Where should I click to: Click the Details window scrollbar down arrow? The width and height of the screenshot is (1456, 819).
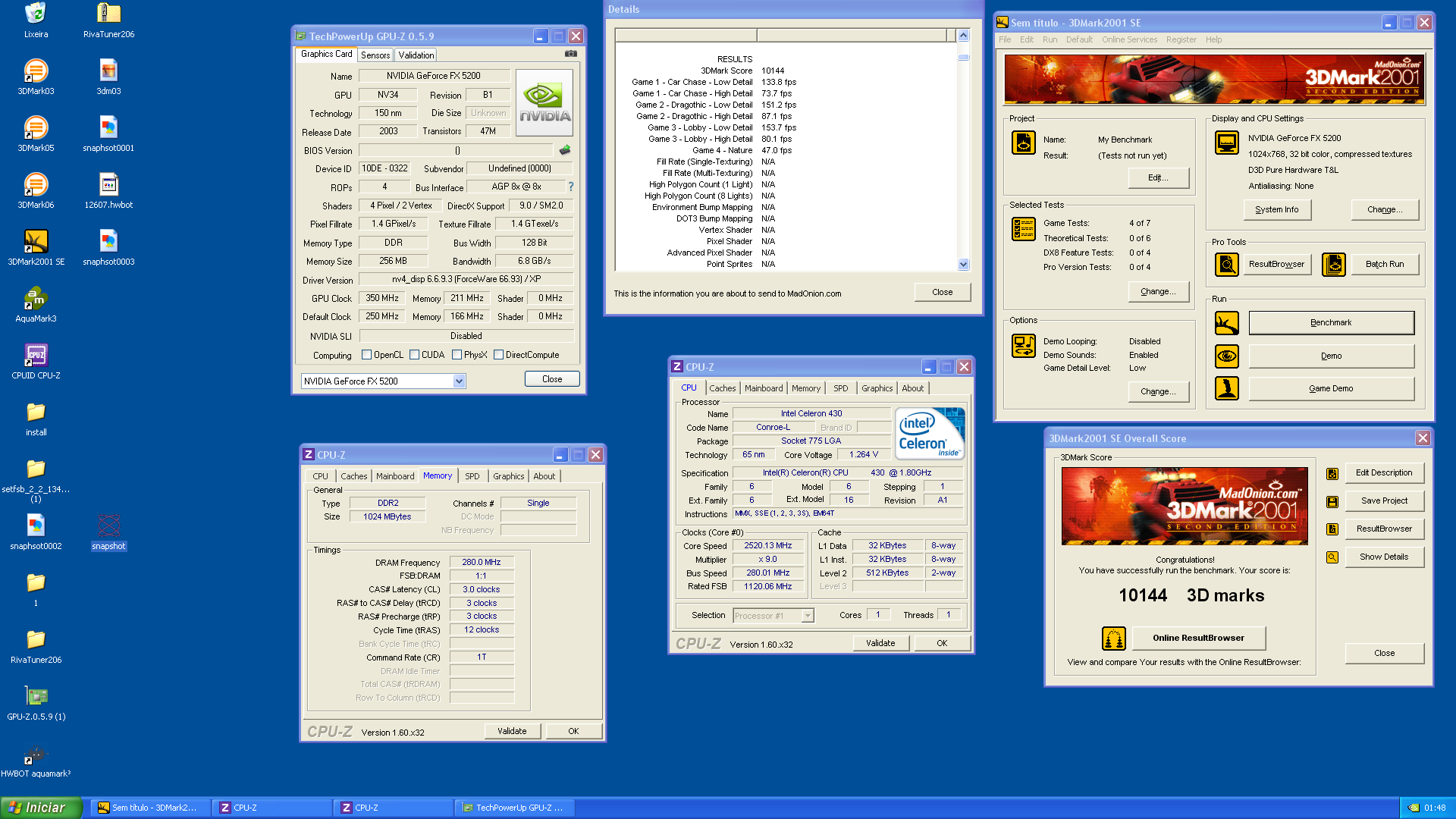(963, 265)
